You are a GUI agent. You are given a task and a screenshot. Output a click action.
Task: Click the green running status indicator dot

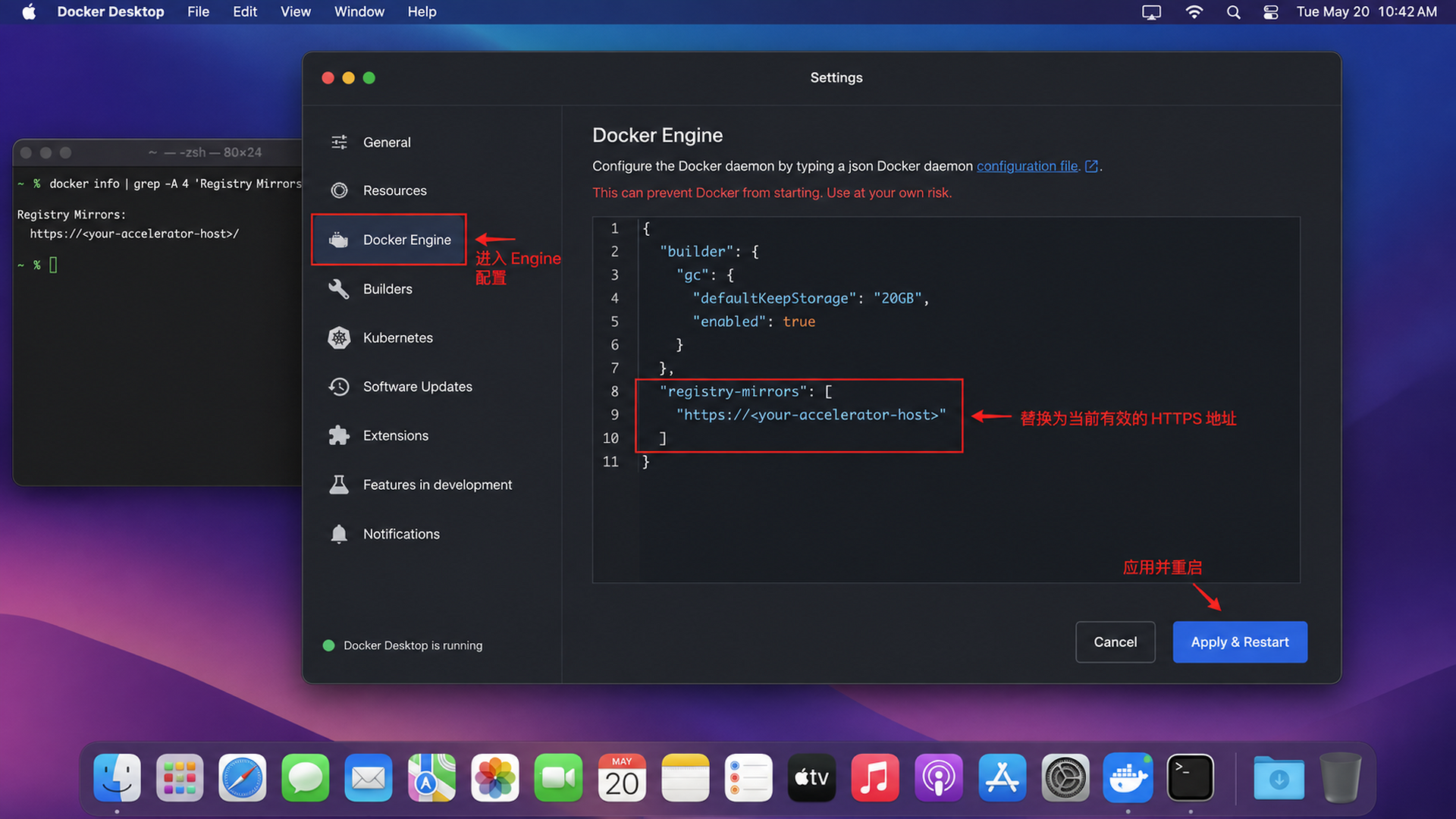(x=328, y=645)
